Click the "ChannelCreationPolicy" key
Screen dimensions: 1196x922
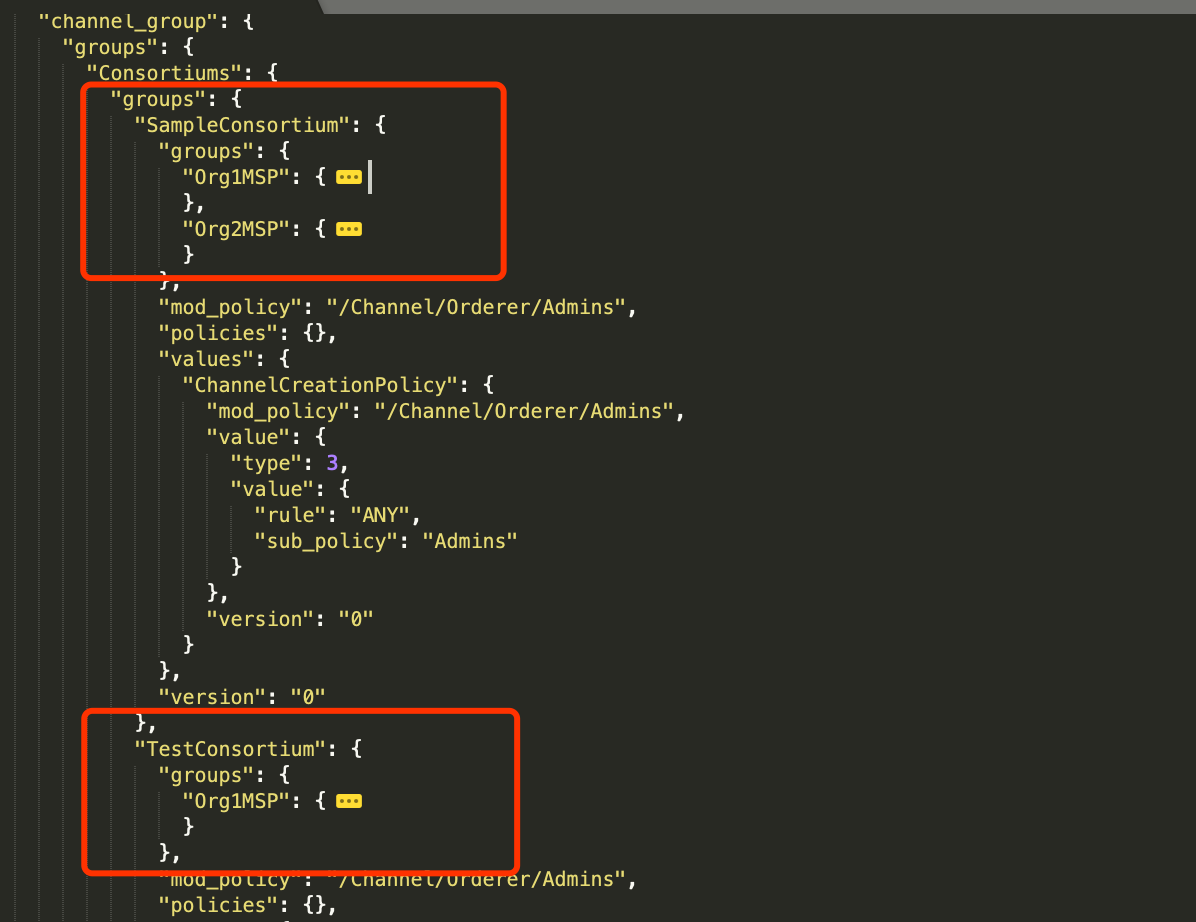(x=320, y=385)
